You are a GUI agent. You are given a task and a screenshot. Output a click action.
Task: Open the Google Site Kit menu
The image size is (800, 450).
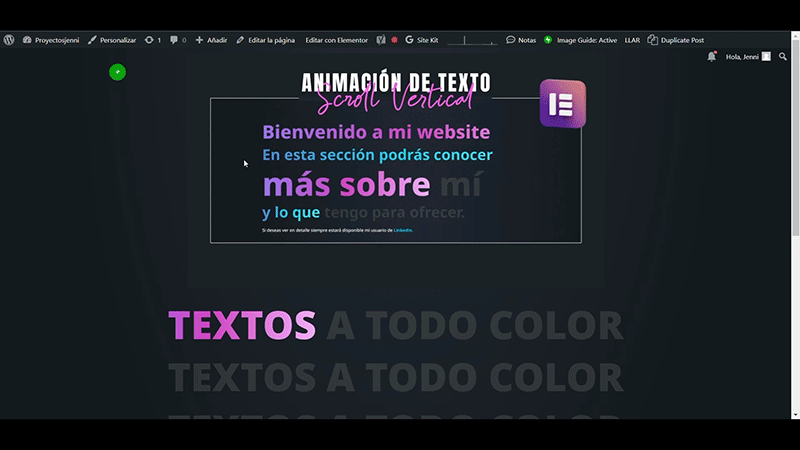pos(422,40)
